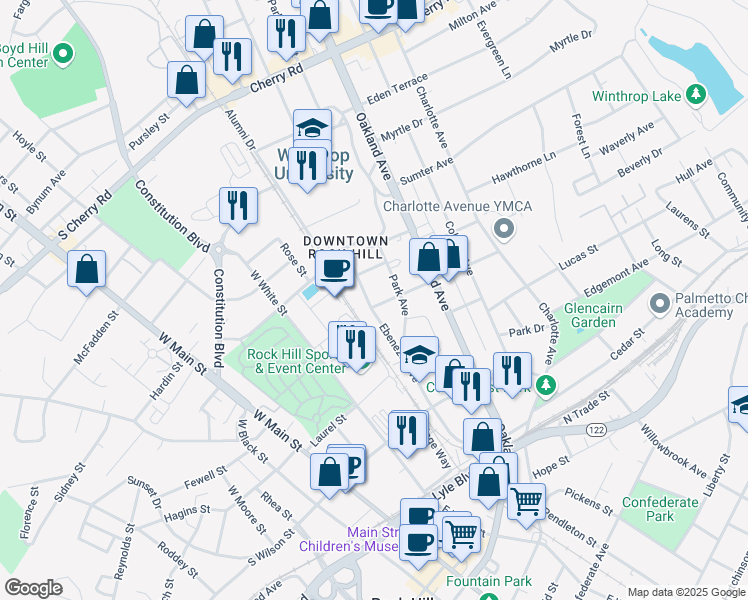Select the coffee cup marker at the top edge near Milton Ave

379,12
